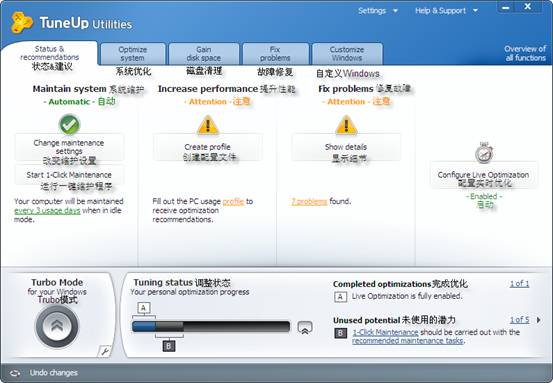Click the warning triangle under Increase performance

[x=208, y=125]
